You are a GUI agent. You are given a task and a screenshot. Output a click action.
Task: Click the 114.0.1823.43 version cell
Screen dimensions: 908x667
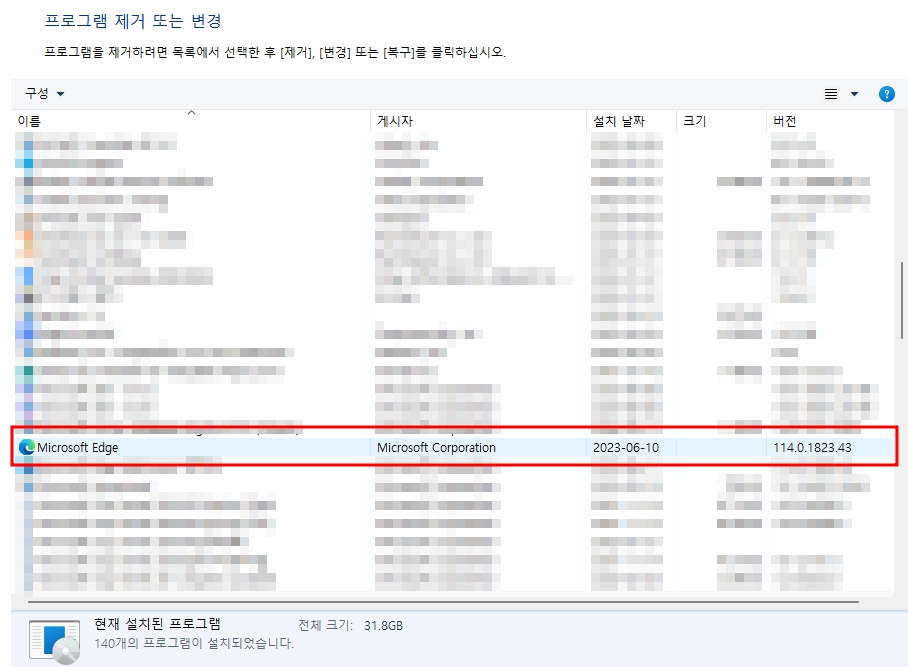[812, 448]
